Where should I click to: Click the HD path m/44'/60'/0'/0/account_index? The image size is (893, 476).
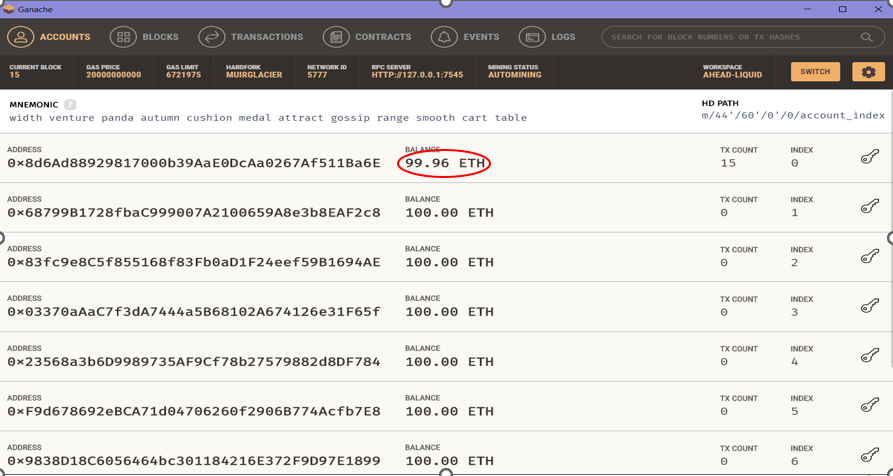[793, 116]
